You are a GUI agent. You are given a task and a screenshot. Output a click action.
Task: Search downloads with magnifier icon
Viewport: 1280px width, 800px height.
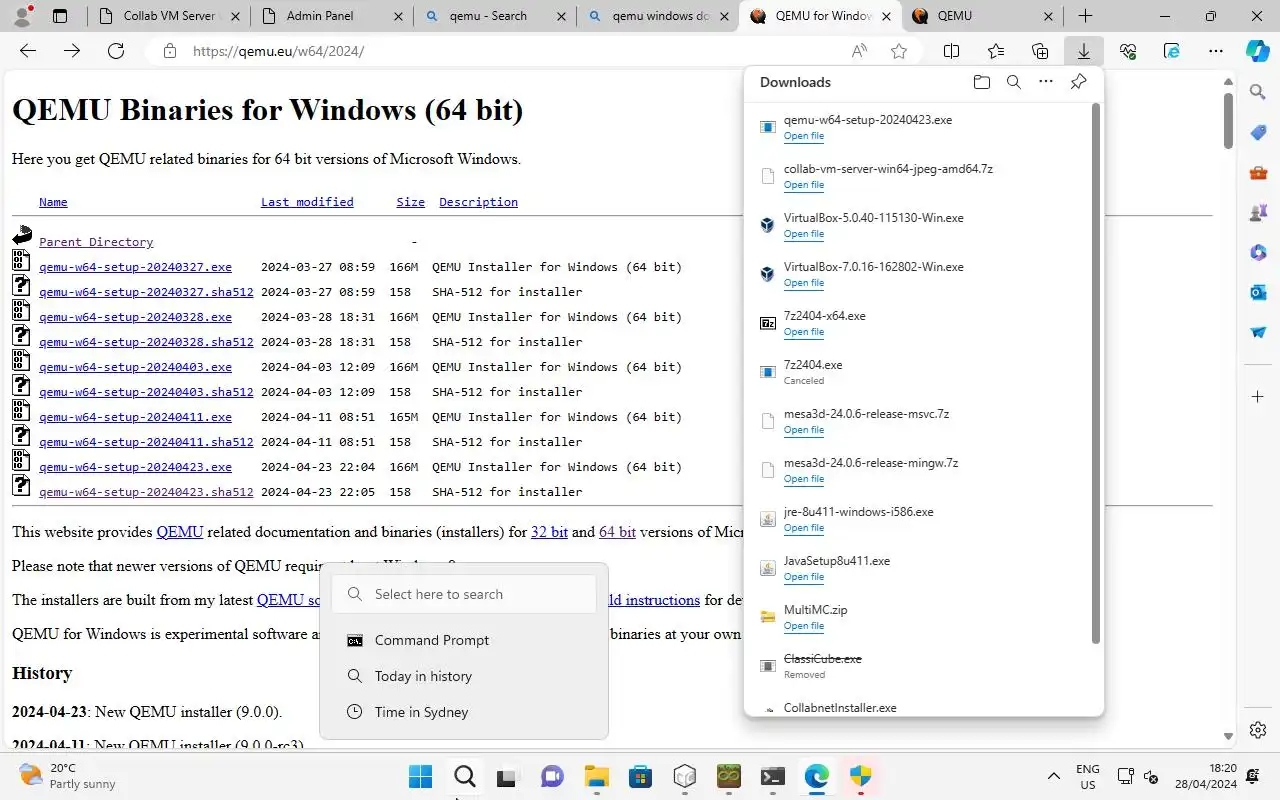coord(1013,82)
